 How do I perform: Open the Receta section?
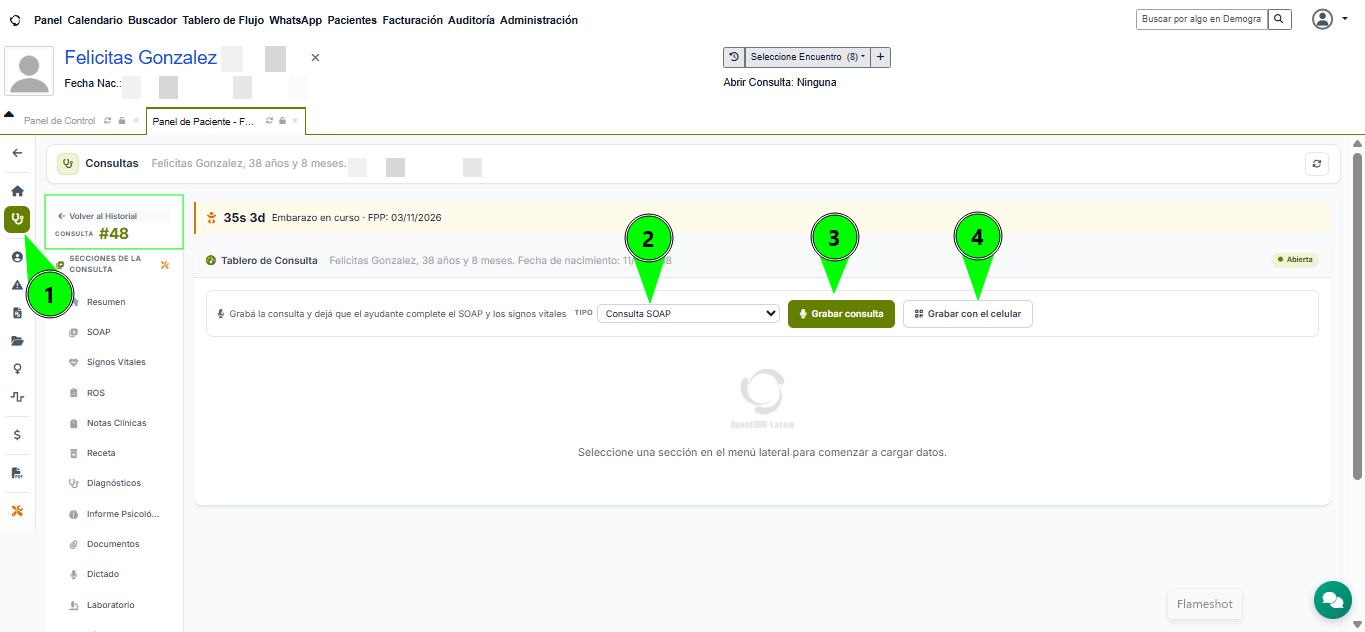[101, 453]
